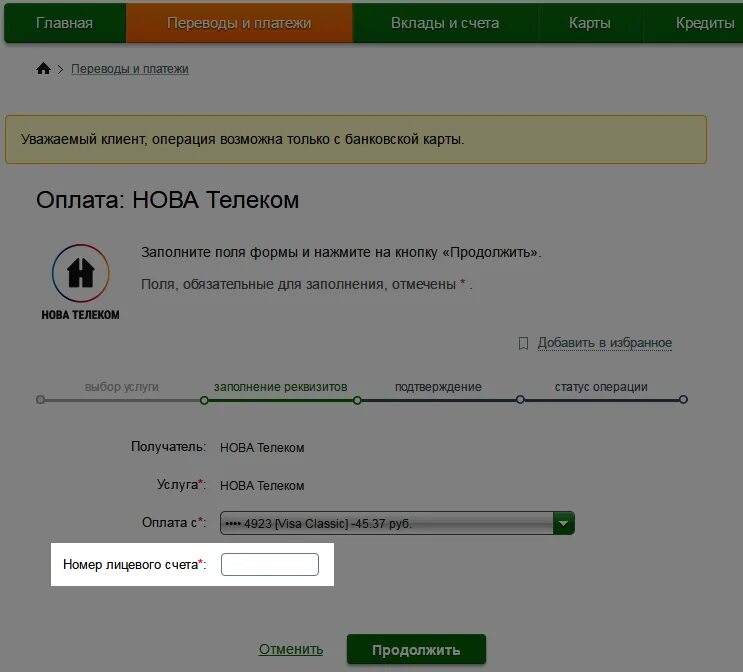Switch to the Вклады и счета tab
This screenshot has height=672, width=743.
445,23
